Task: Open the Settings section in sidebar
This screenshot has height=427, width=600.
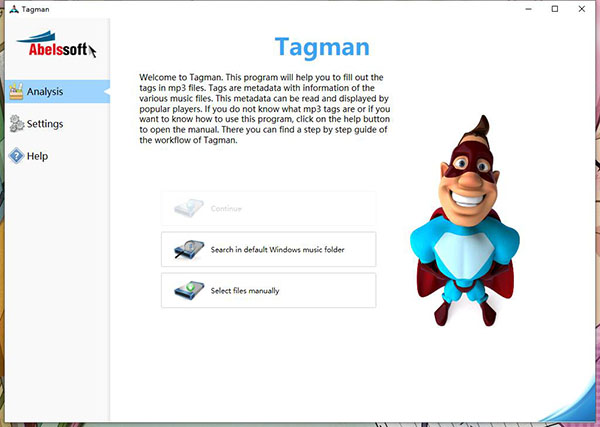Action: click(x=57, y=124)
